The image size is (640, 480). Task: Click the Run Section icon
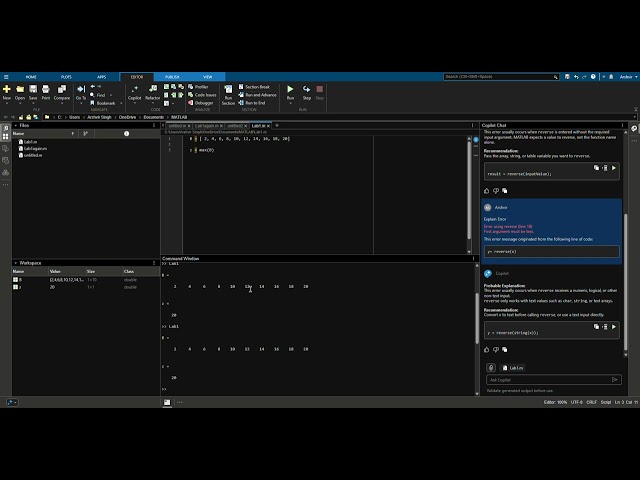228,89
